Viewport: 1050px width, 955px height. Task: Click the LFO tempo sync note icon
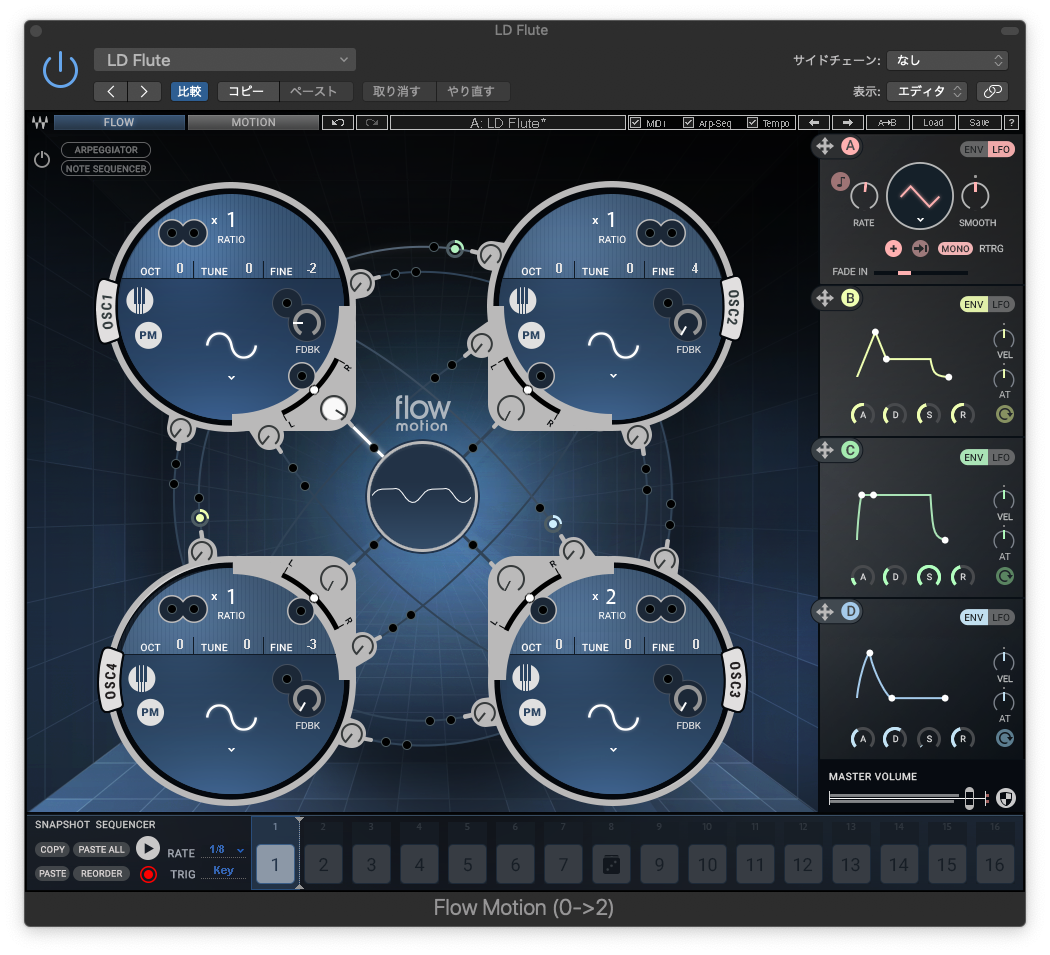pyautogui.click(x=840, y=181)
